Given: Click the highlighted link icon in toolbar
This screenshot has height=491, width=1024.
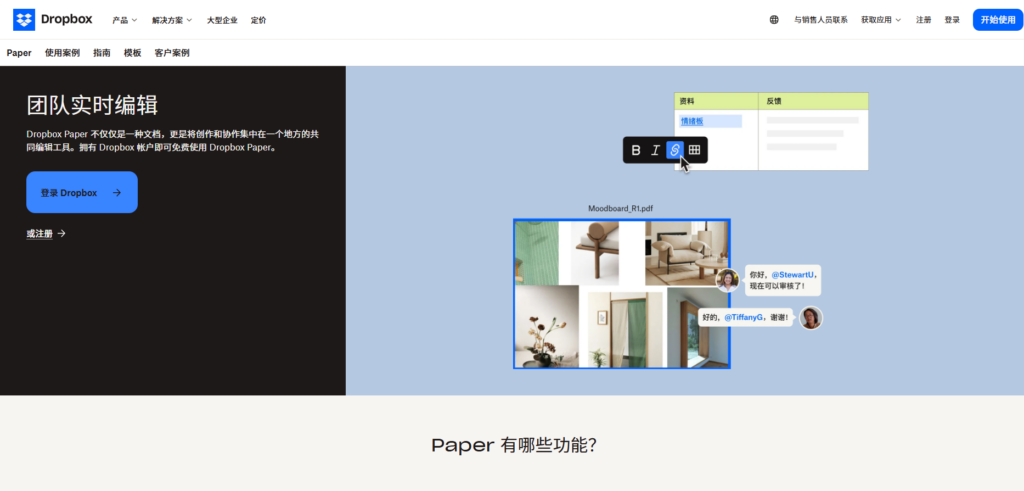Looking at the screenshot, I should coord(675,150).
